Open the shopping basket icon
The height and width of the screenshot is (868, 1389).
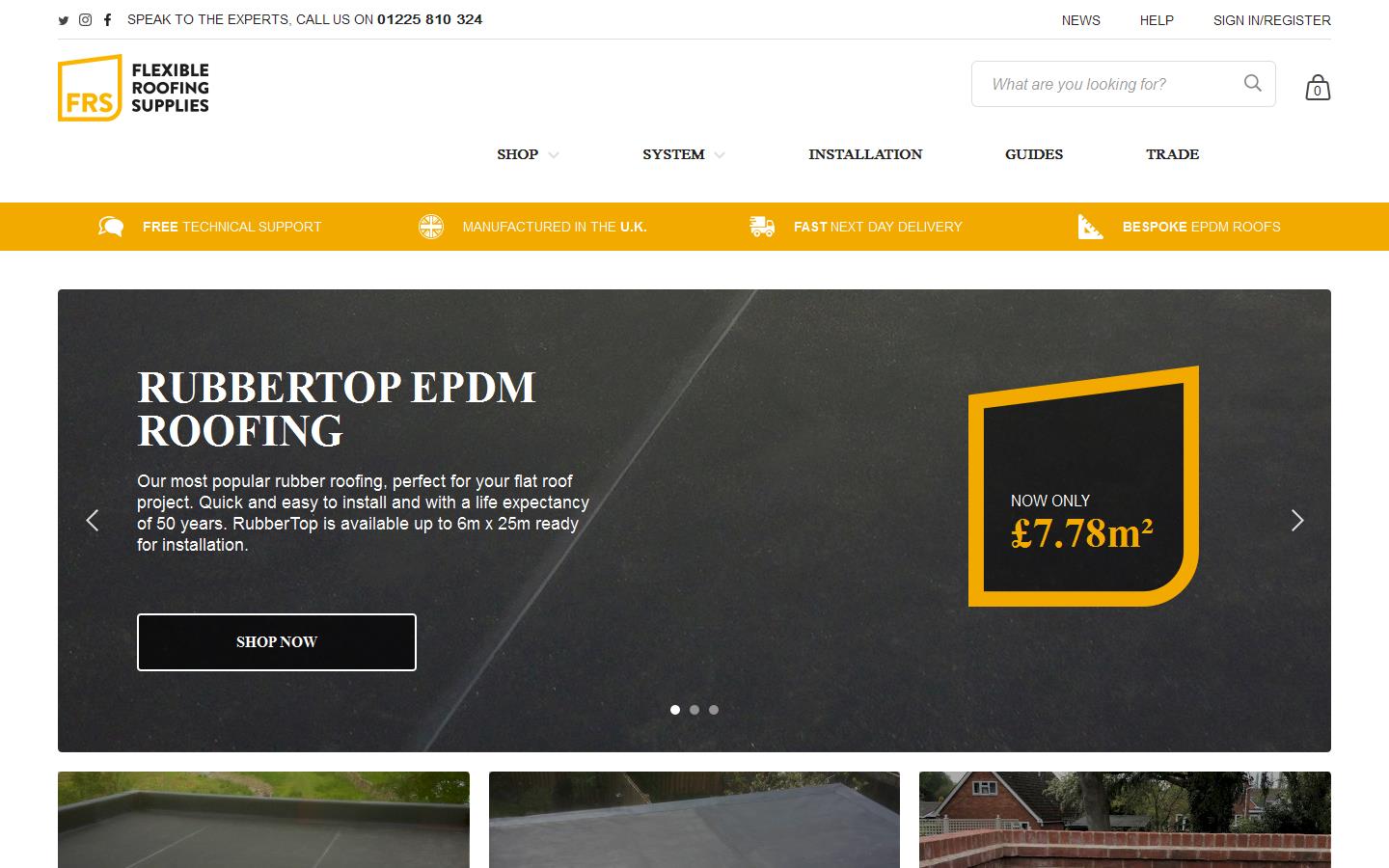tap(1318, 87)
